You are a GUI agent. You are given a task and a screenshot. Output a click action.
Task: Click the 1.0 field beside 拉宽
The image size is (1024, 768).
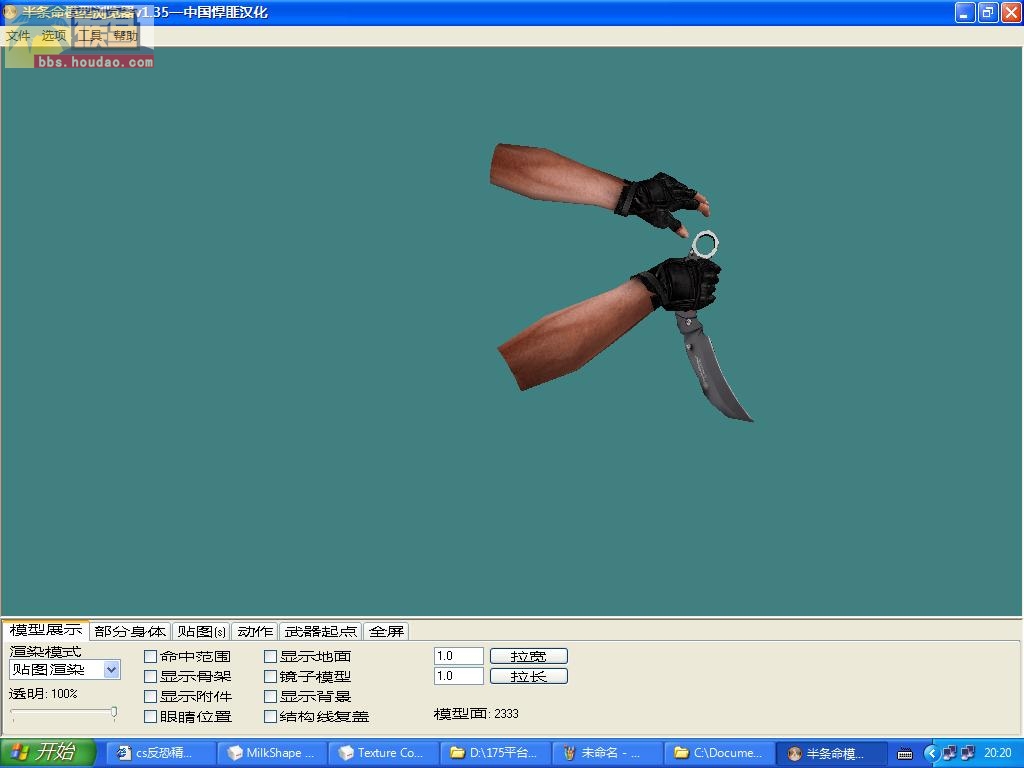pos(458,656)
